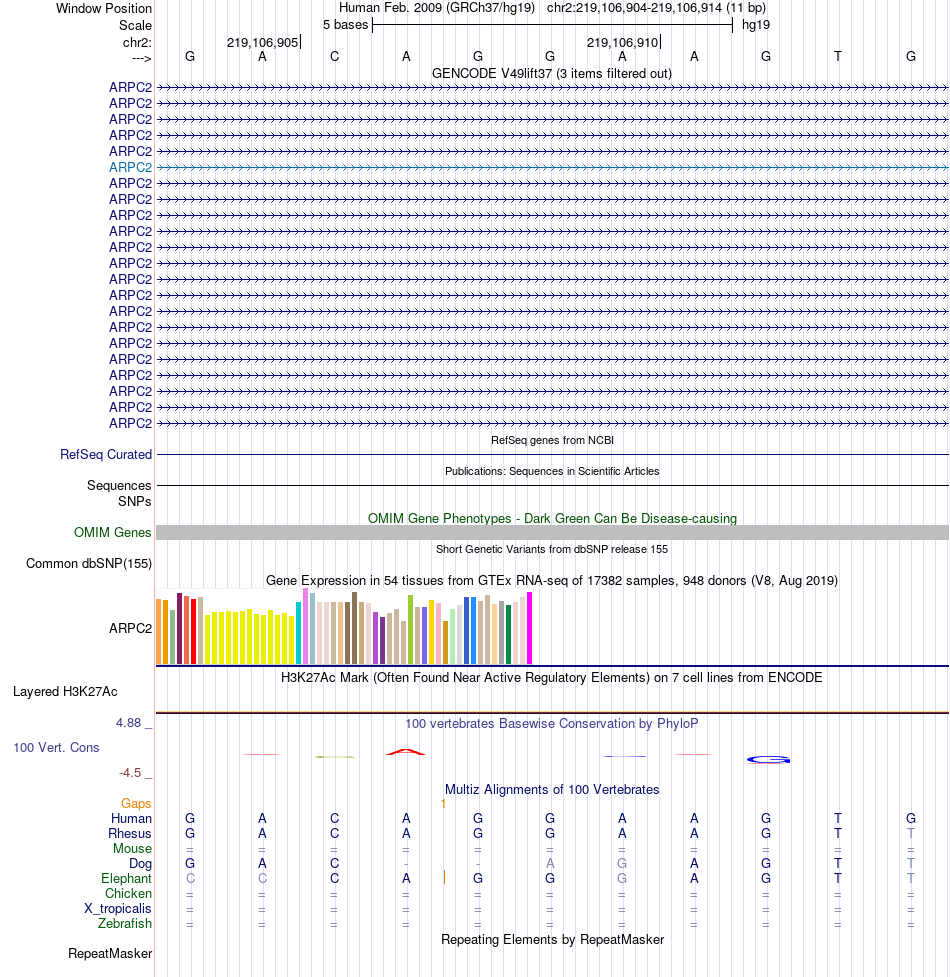This screenshot has height=977, width=950.
Task: Open the 'RefSeq genes from NCBI' title
Action: [x=552, y=441]
